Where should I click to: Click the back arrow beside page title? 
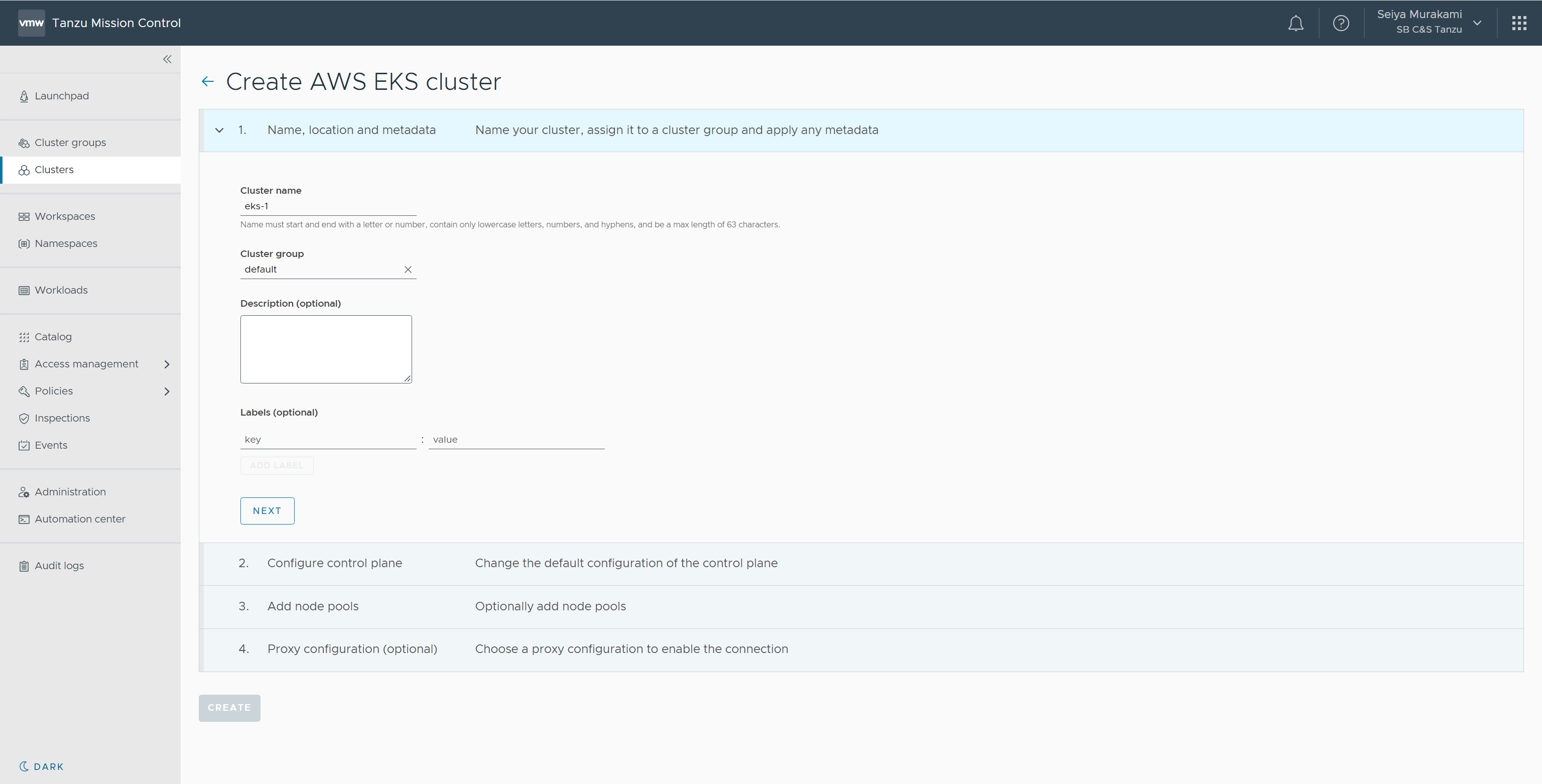[x=208, y=81]
